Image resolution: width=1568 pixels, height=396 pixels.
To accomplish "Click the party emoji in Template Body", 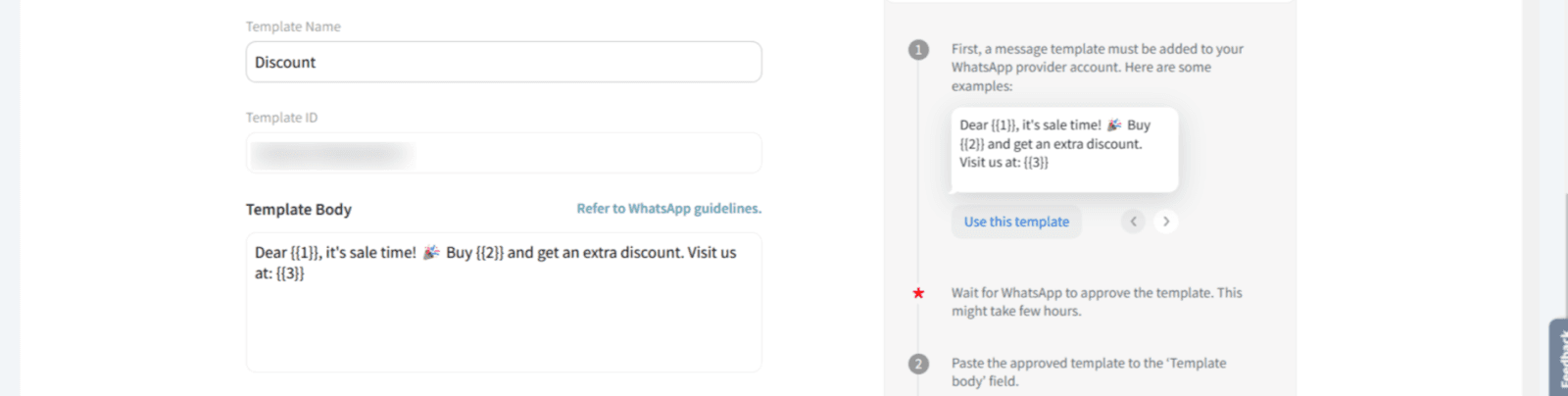I will [x=431, y=253].
